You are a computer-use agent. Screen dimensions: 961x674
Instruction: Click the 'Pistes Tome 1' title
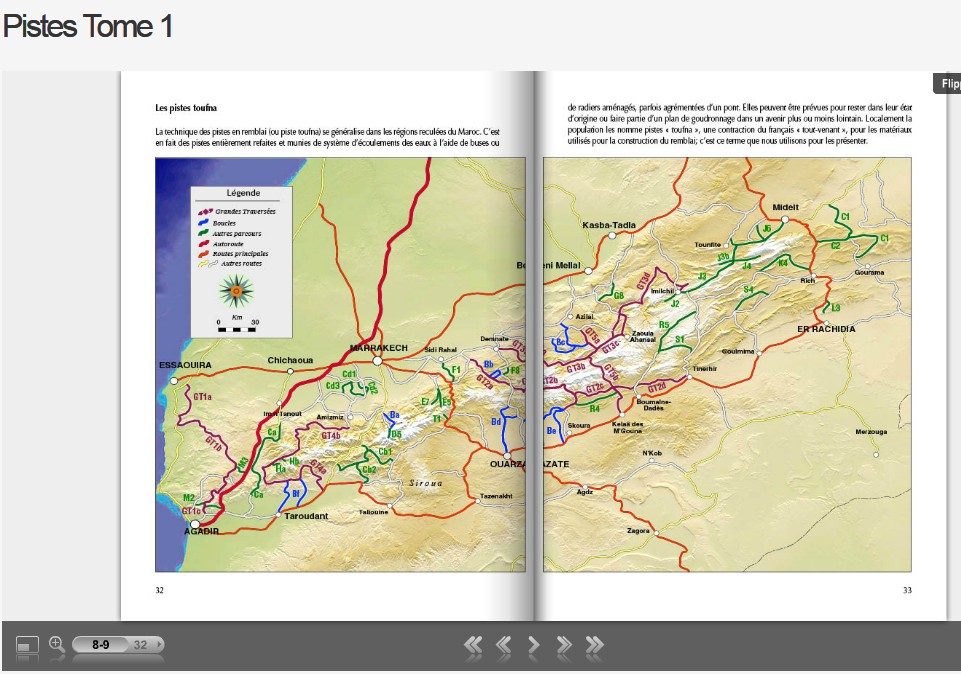88,26
